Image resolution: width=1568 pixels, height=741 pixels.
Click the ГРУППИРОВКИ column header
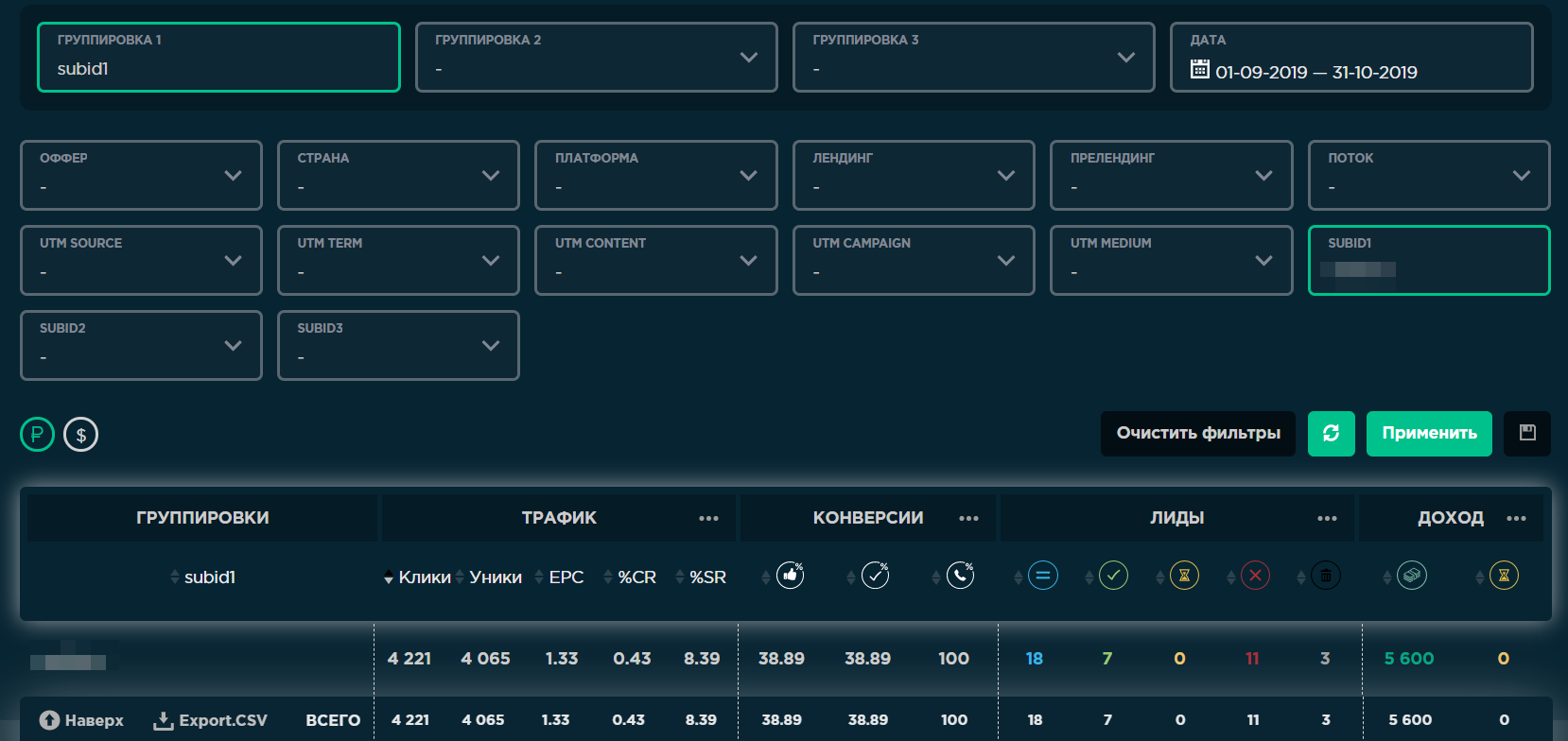coord(202,518)
